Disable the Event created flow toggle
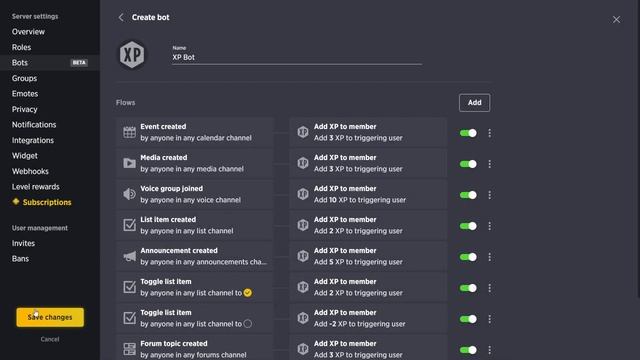This screenshot has height=360, width=640. pyautogui.click(x=468, y=133)
